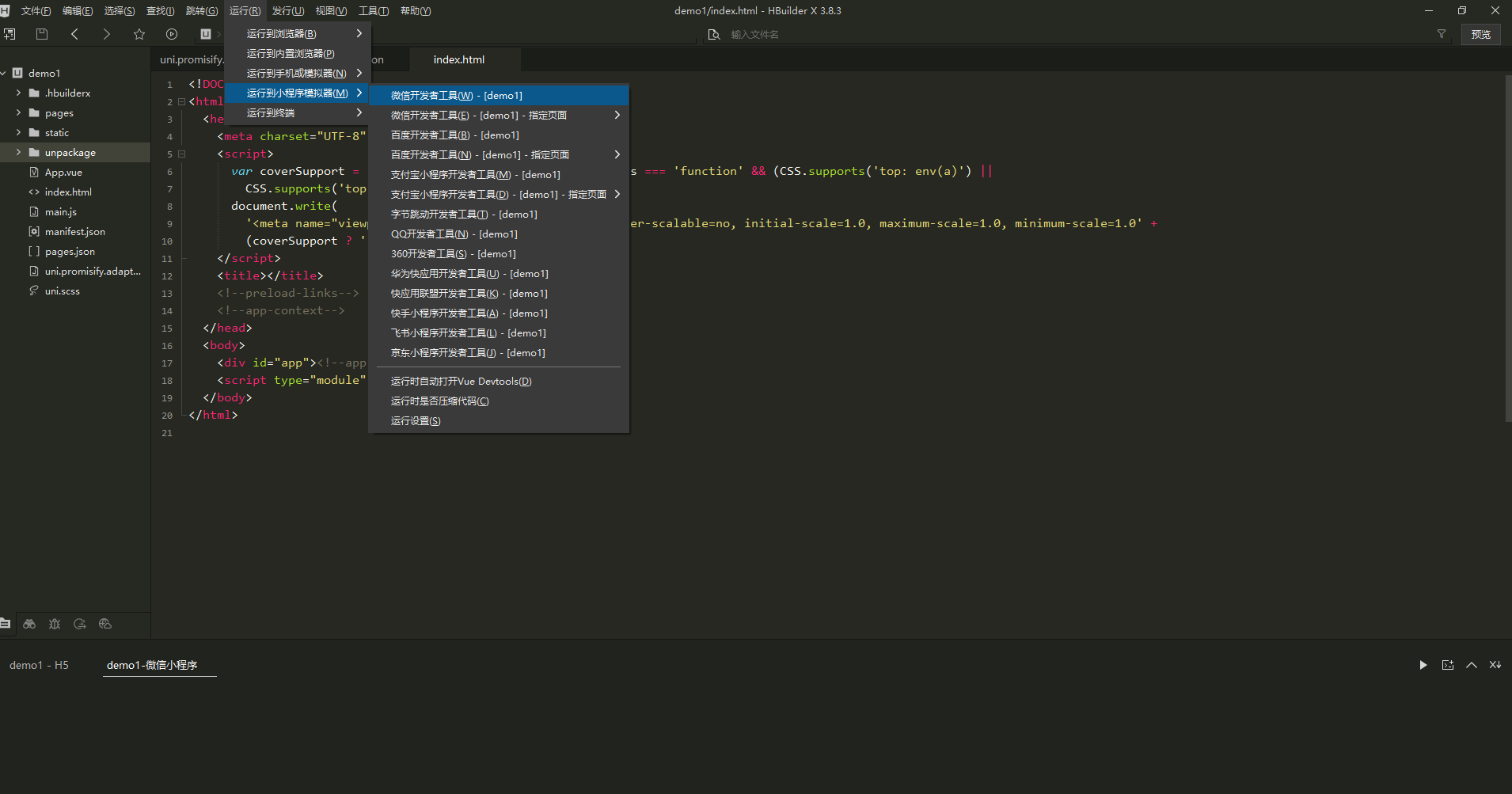Open the 选择(S) menu
The image size is (1512, 794).
tap(120, 10)
